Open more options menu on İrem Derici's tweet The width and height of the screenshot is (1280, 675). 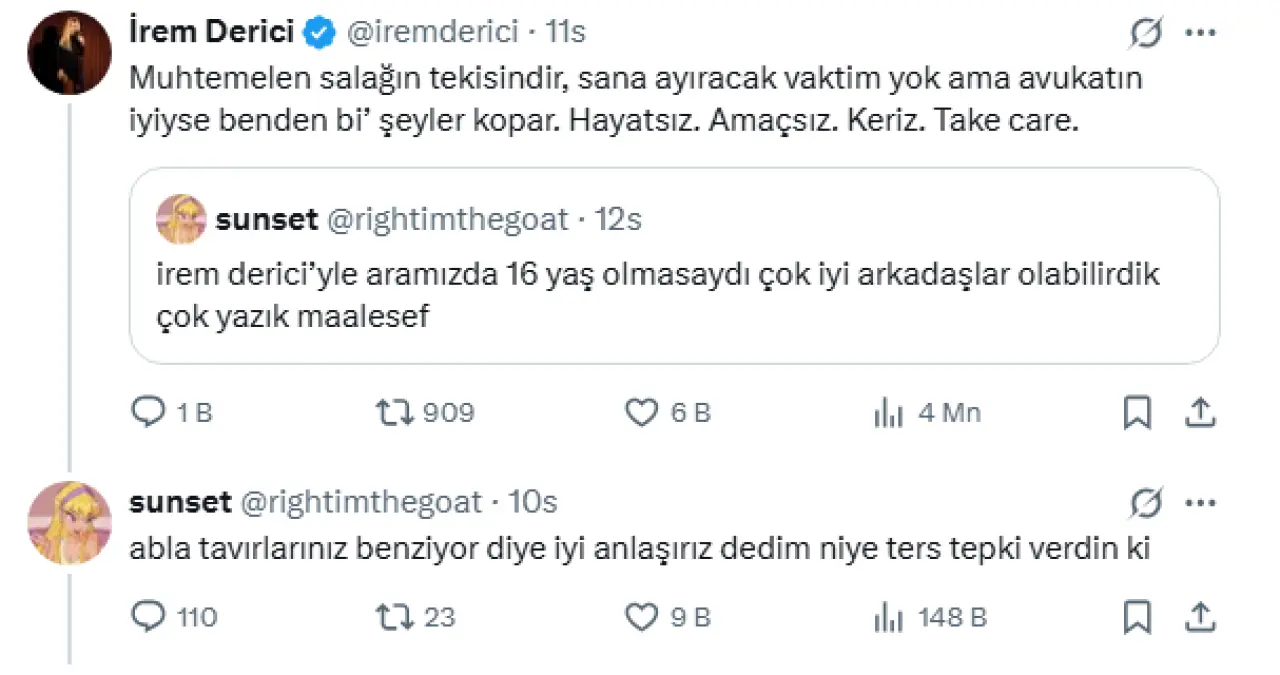point(1200,33)
